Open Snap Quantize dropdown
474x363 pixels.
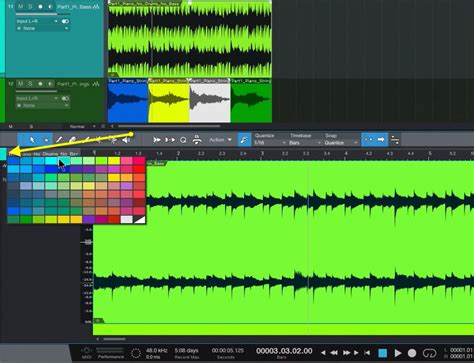(341, 143)
